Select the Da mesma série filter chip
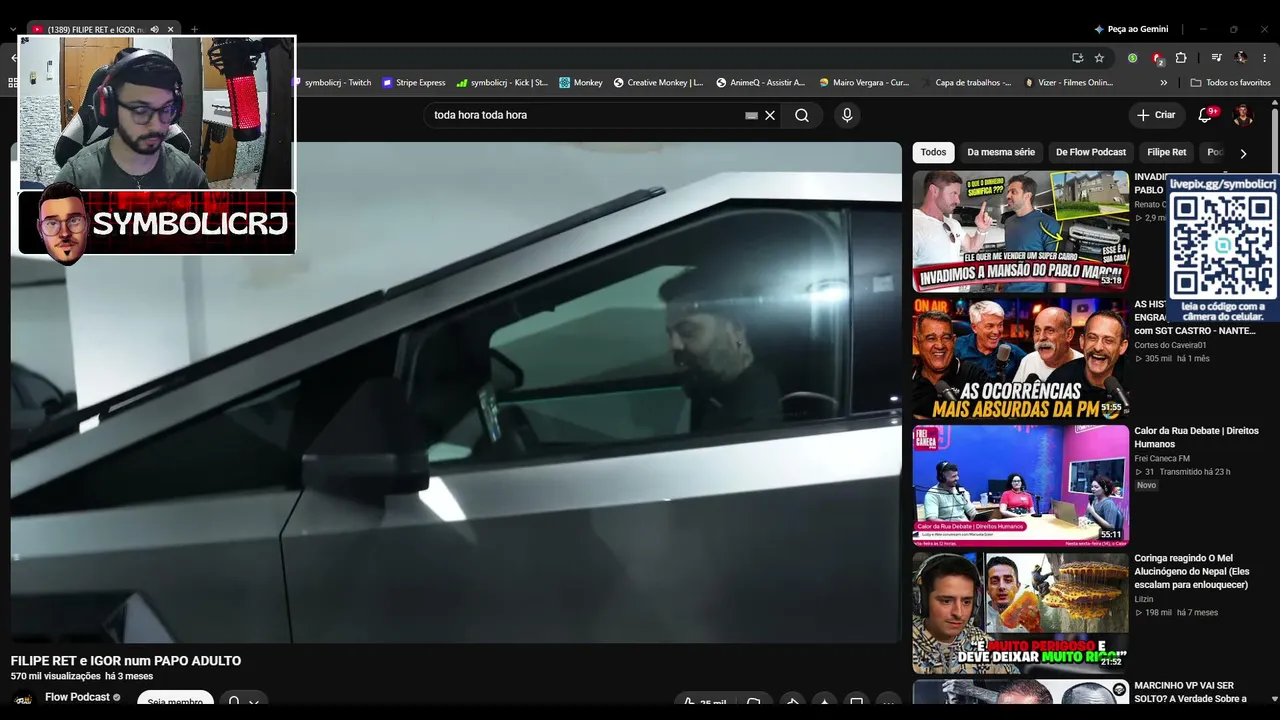 1001,152
